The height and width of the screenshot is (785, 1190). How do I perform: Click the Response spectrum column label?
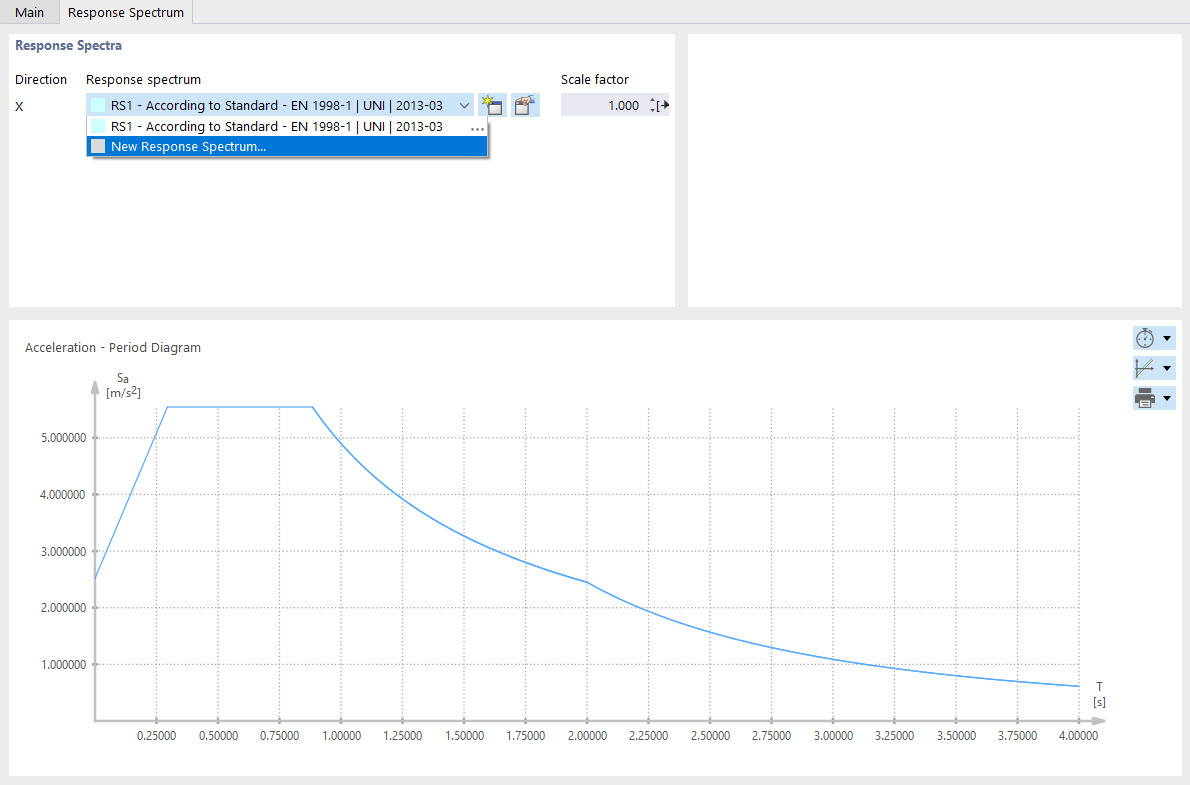pos(143,80)
